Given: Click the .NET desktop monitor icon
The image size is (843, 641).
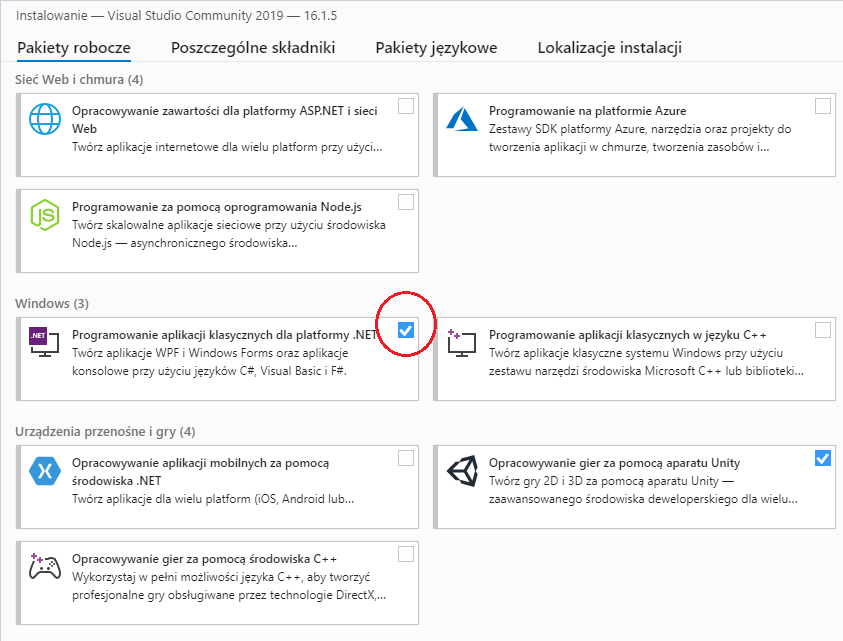Looking at the screenshot, I should [45, 342].
